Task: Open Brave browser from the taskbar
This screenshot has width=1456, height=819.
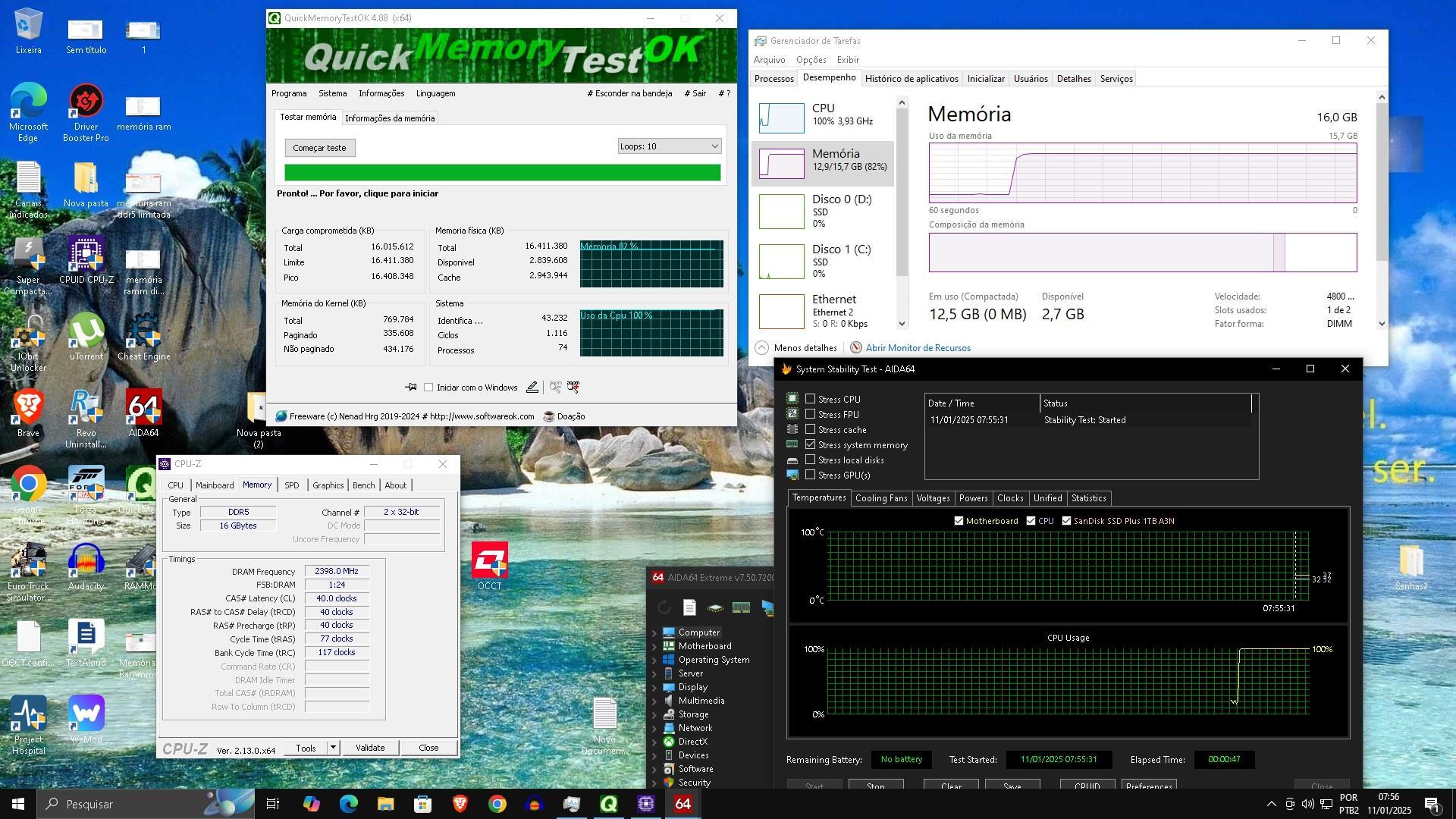Action: pos(460,804)
